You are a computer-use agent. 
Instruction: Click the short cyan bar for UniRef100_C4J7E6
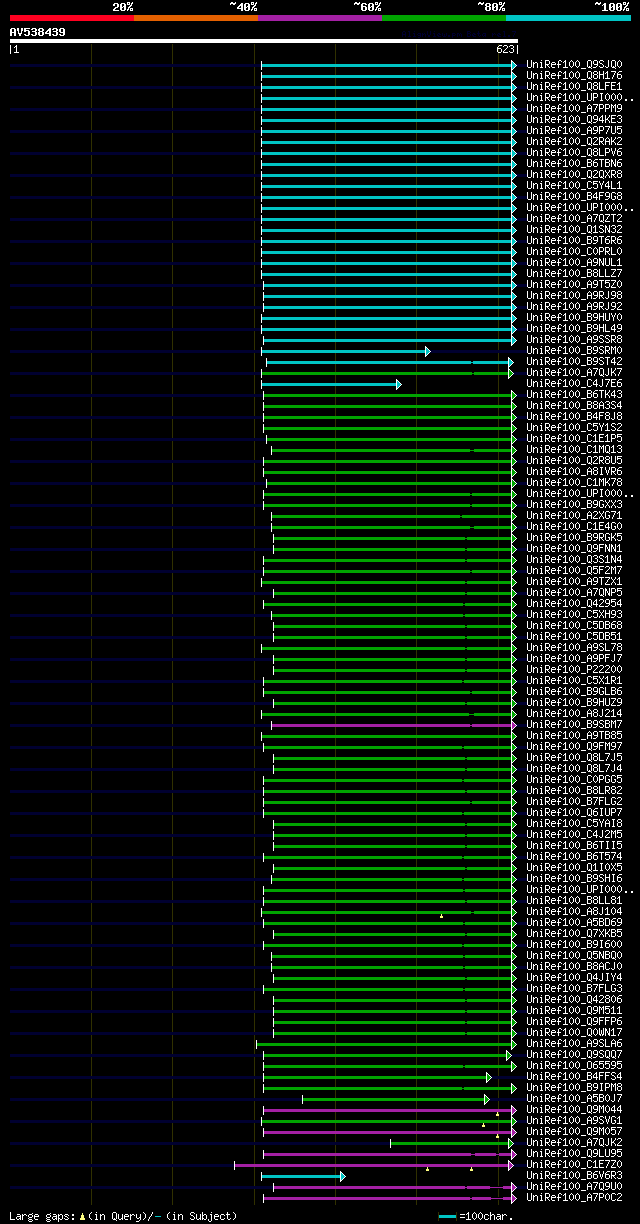[x=331, y=384]
